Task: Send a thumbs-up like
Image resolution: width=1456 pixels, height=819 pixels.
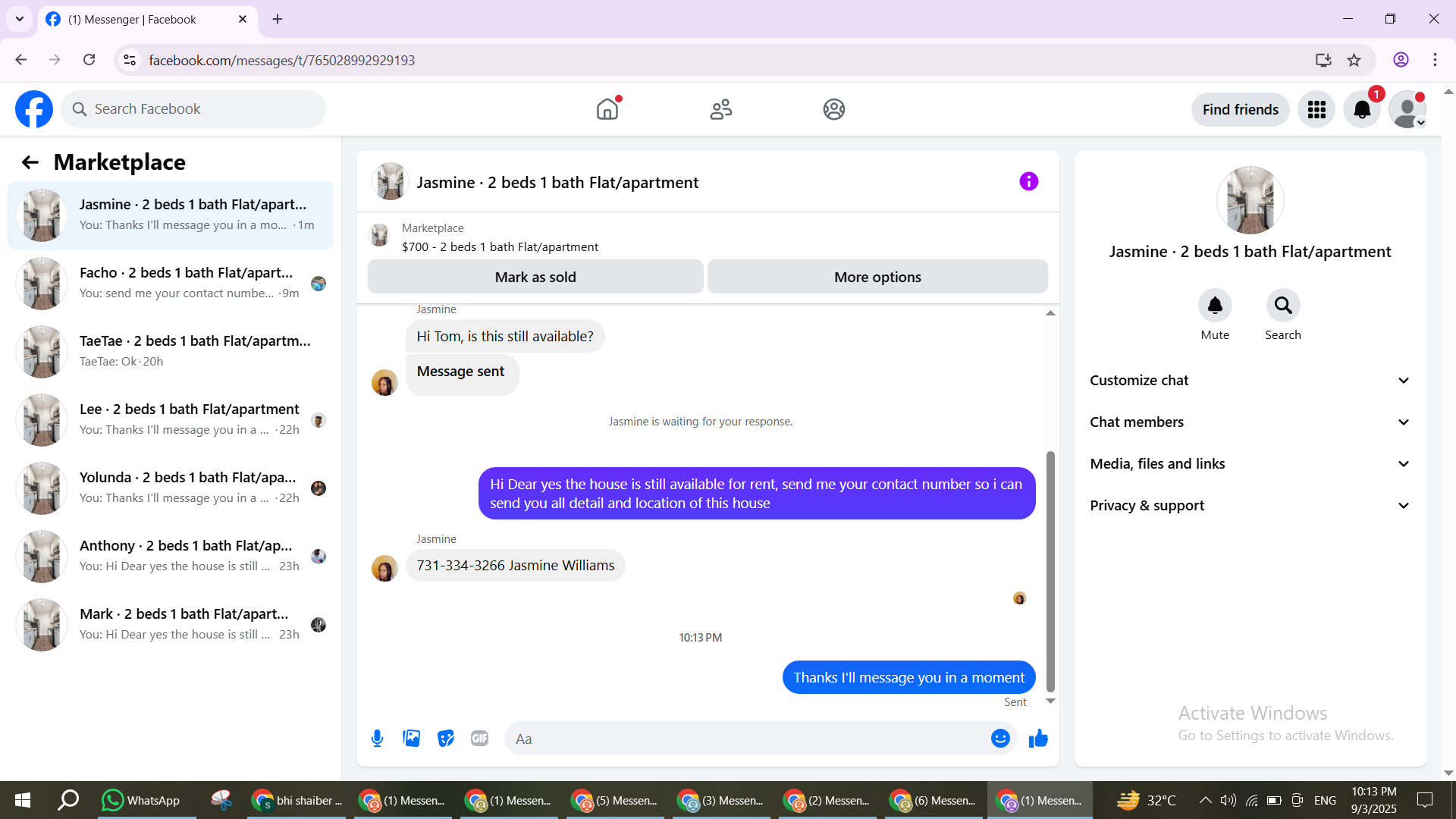Action: 1038,739
